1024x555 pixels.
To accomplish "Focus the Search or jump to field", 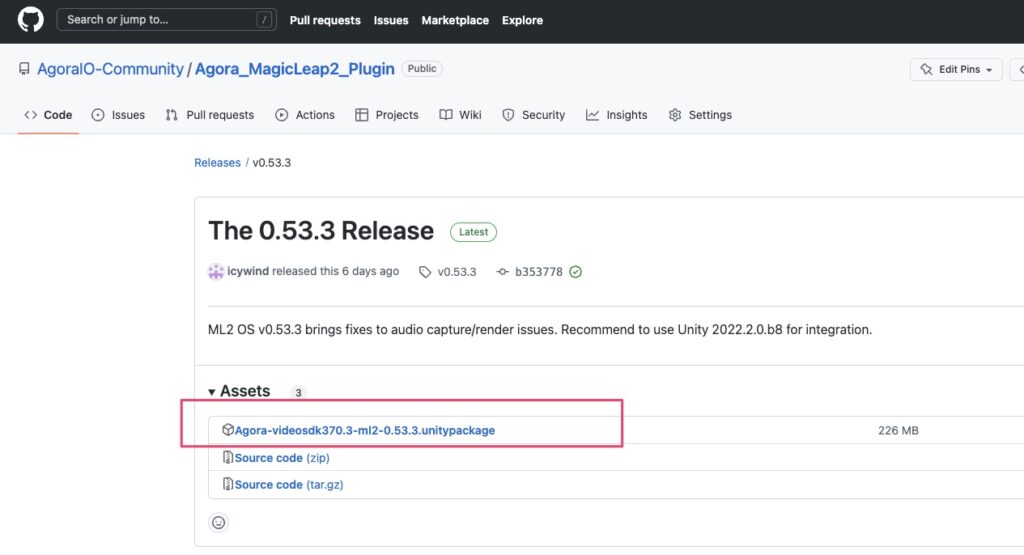I will click(167, 20).
